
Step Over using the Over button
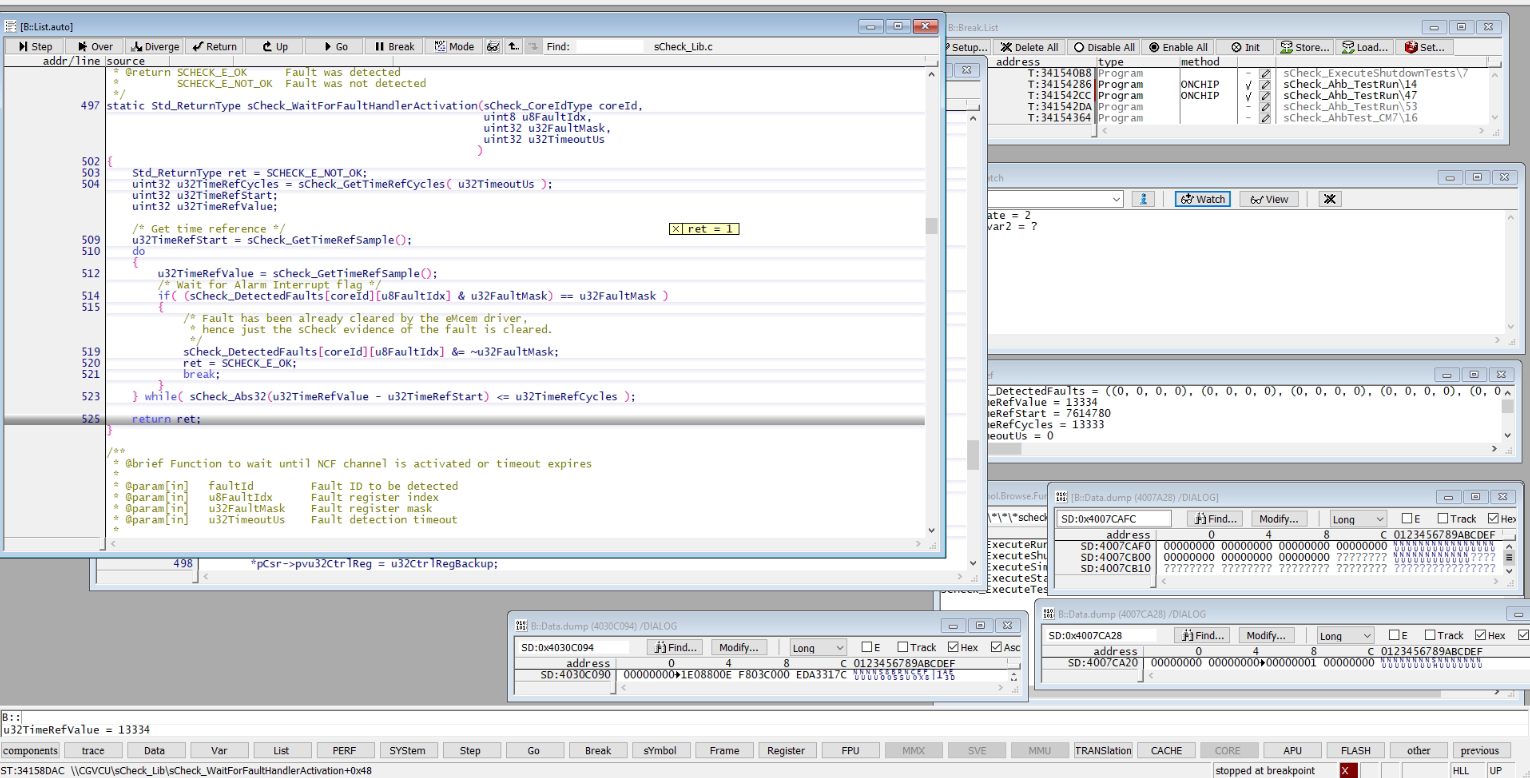pos(96,46)
